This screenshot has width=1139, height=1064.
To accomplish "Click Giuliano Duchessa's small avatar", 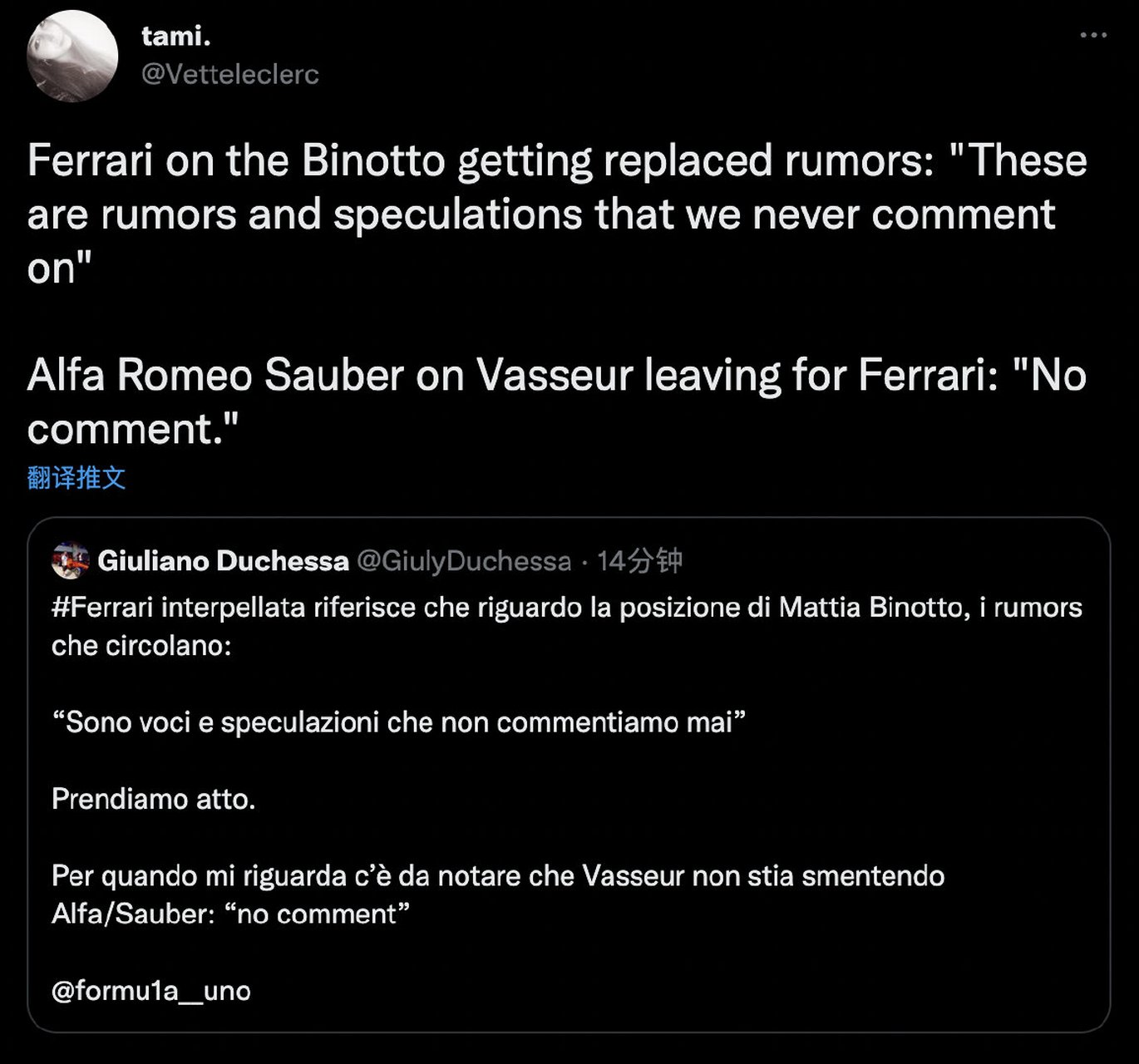I will pyautogui.click(x=70, y=561).
